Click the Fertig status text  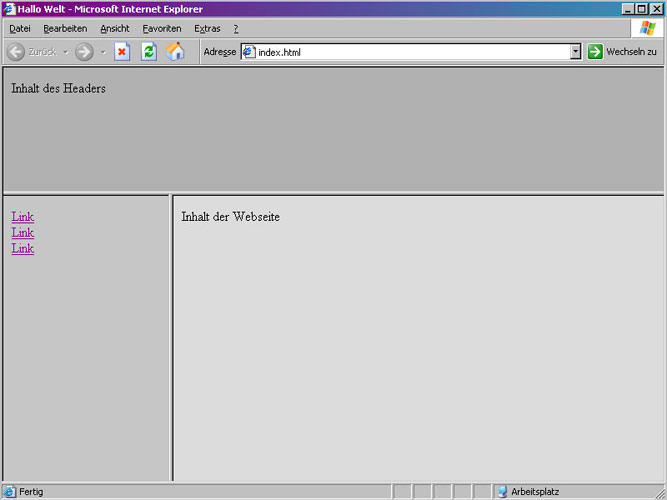[31, 492]
